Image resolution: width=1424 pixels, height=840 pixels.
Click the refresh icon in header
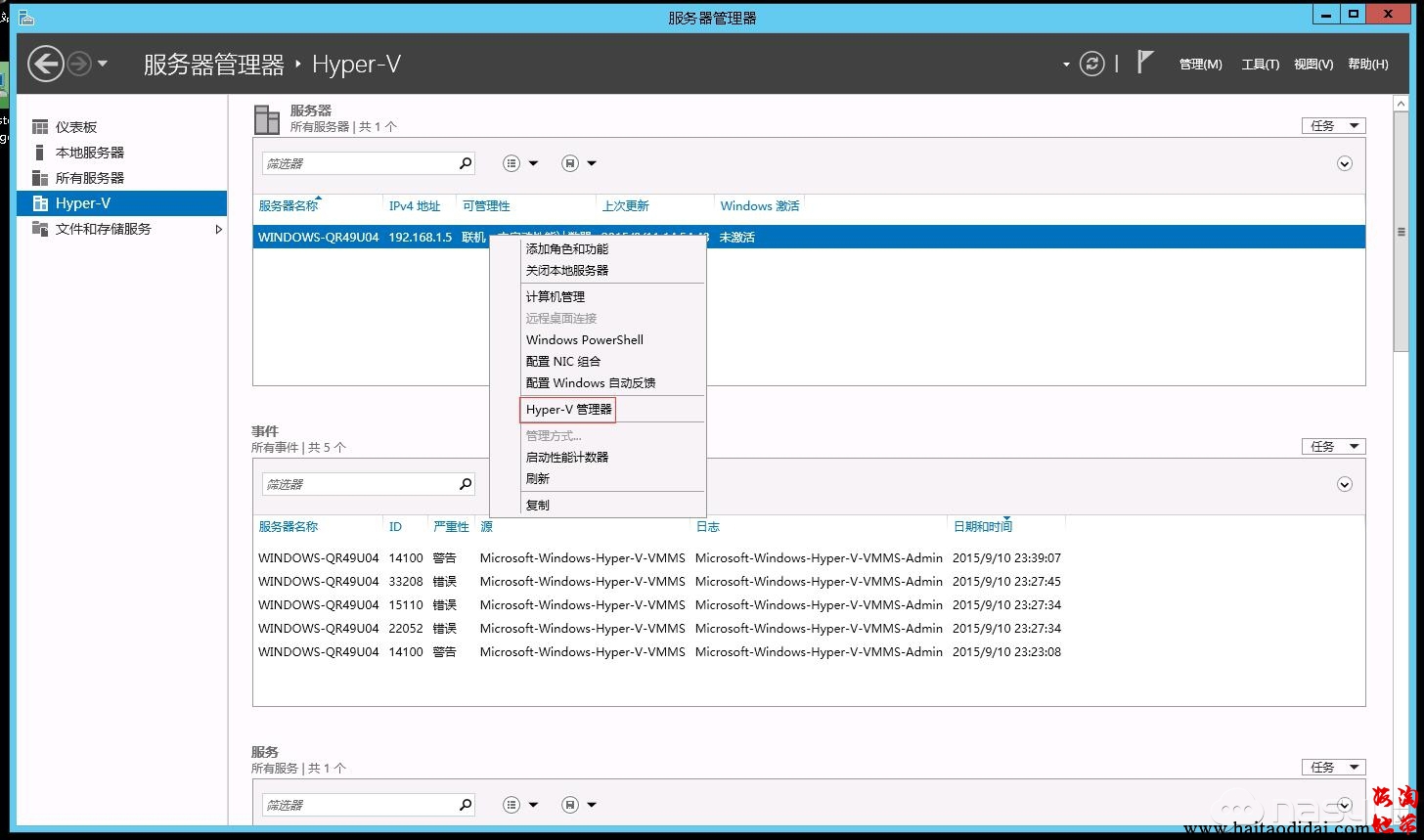click(x=1091, y=65)
